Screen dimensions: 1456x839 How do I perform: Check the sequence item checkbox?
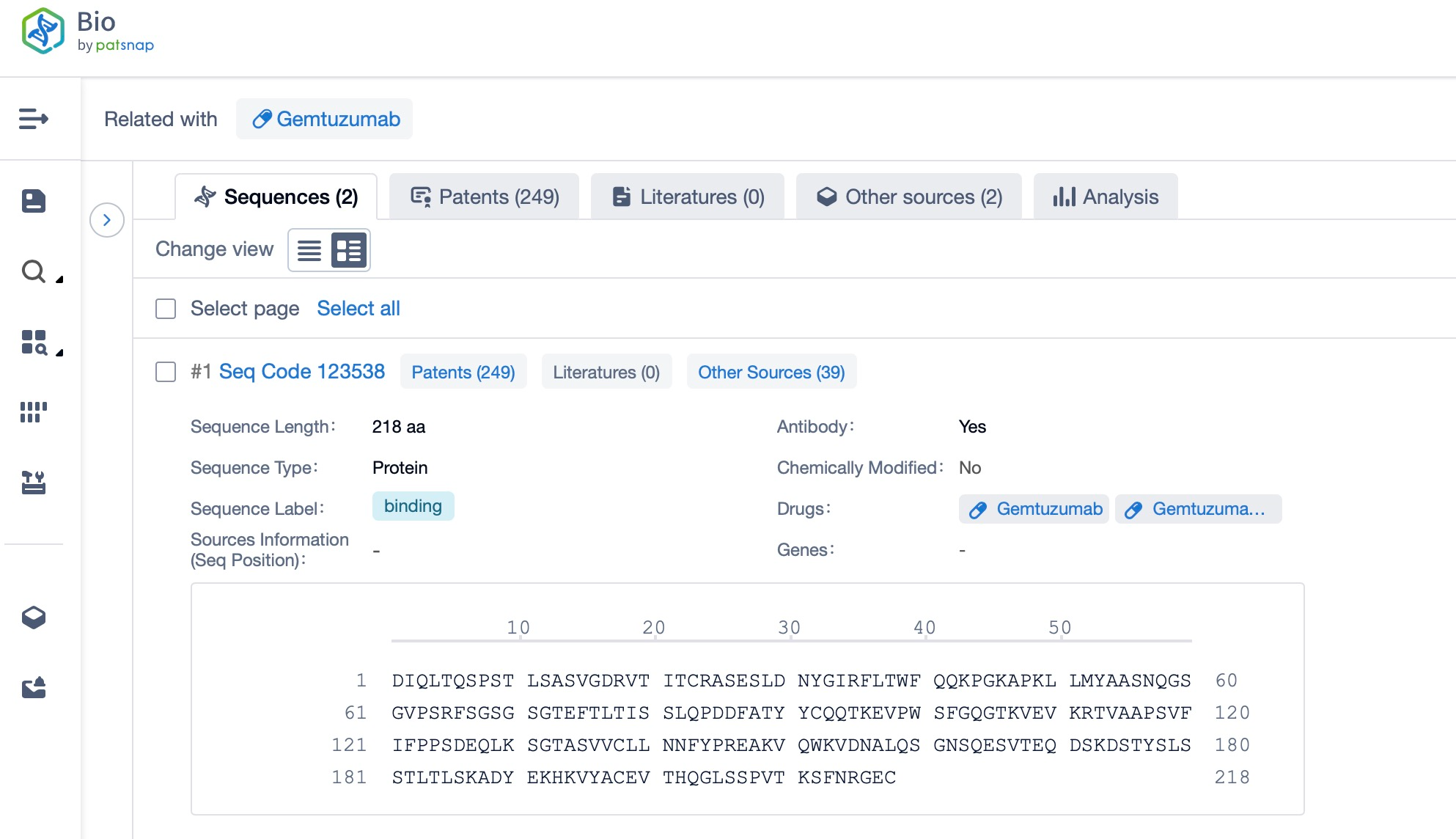point(165,372)
